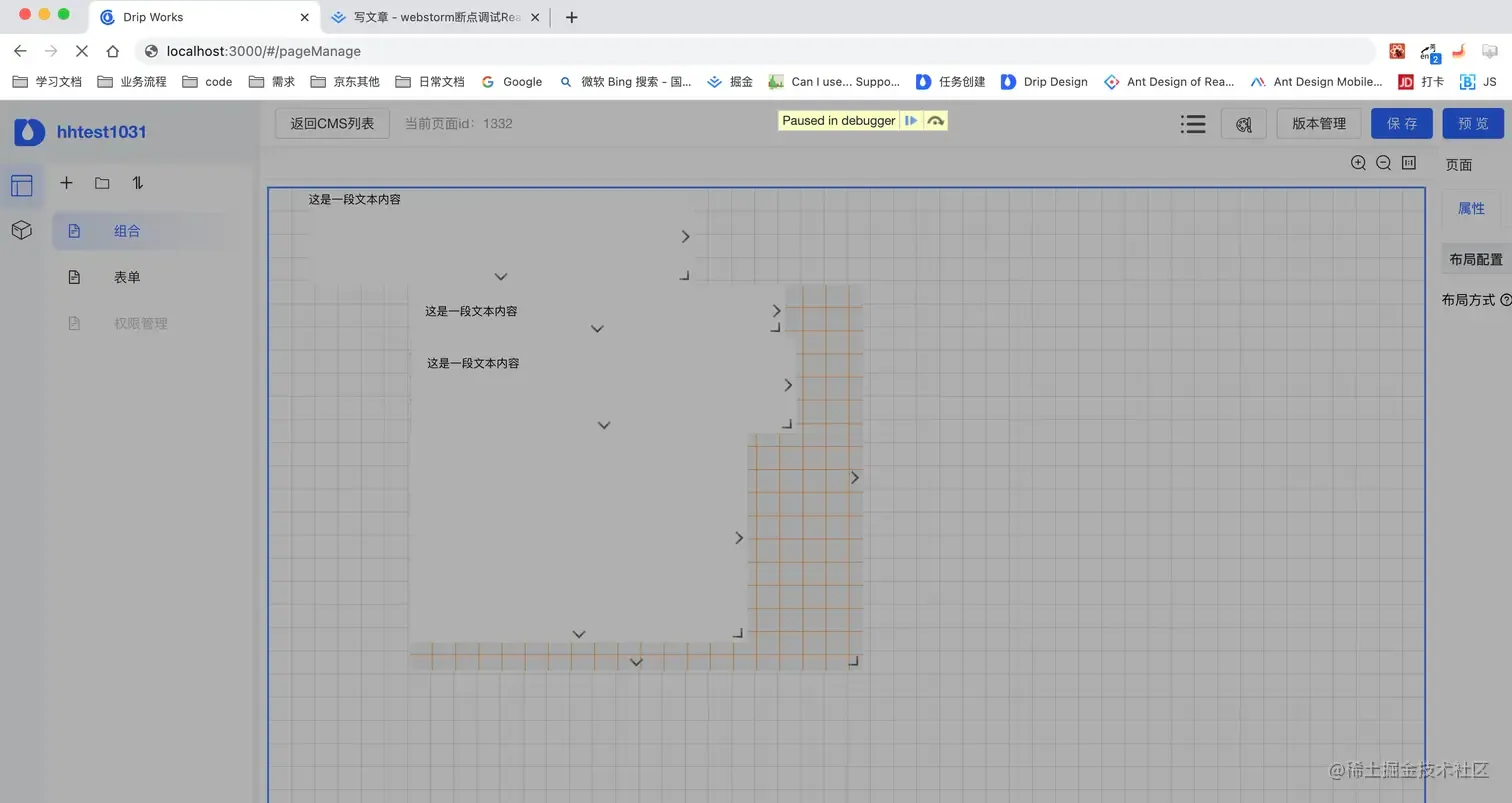Click the top text block's right-arrow handle
This screenshot has width=1512, height=803.
pyautogui.click(x=685, y=237)
